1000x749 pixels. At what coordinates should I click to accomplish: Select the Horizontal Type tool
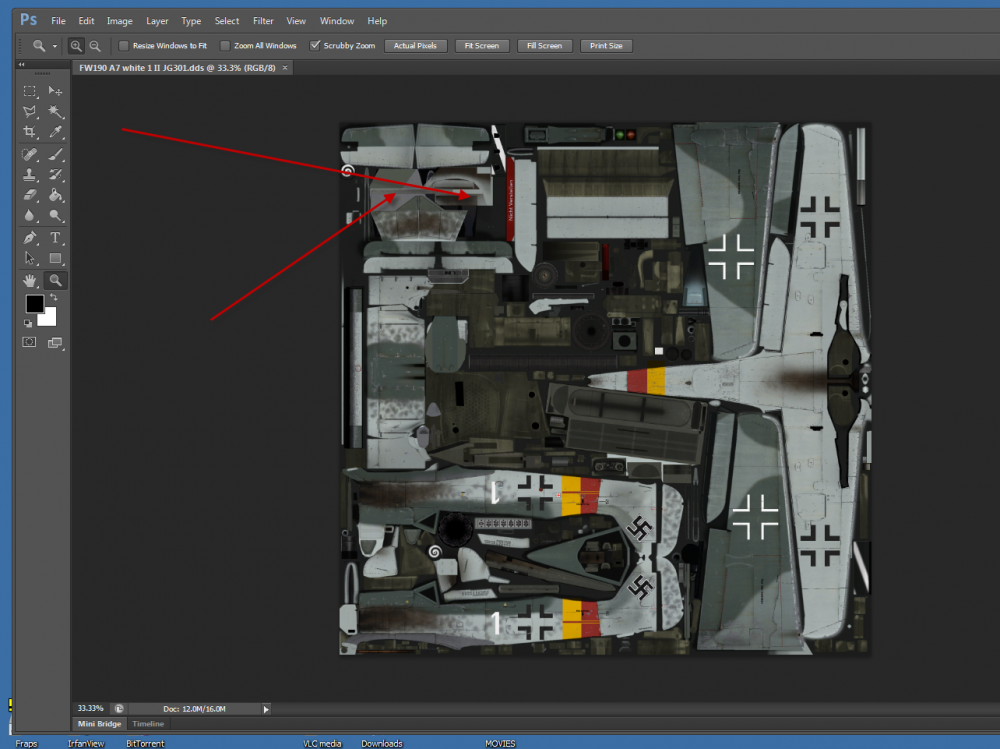tap(56, 238)
